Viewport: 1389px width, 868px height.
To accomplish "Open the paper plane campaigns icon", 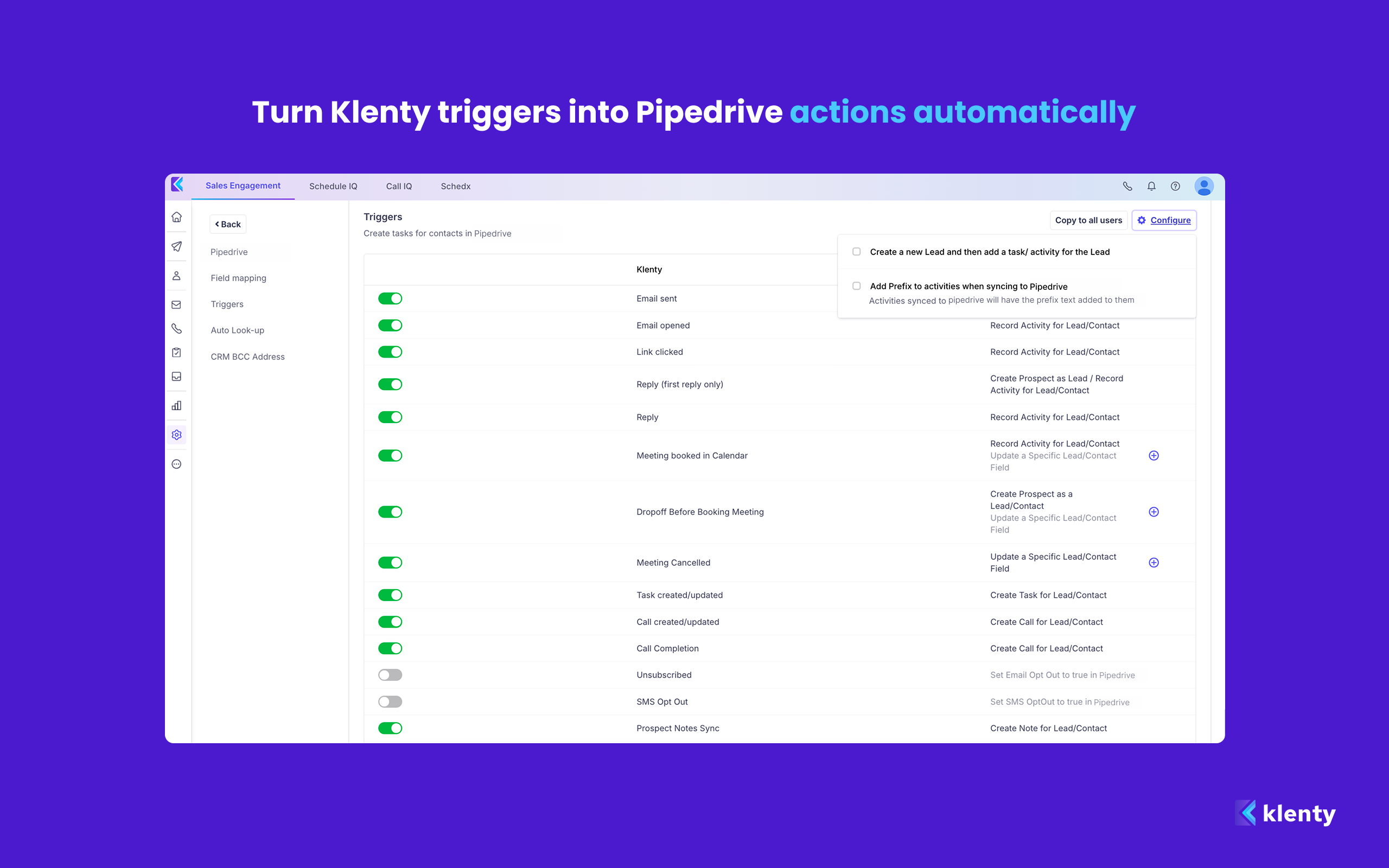I will click(x=177, y=246).
